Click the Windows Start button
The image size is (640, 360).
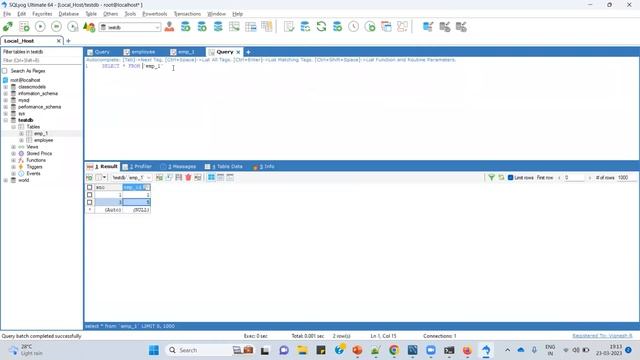pyautogui.click(x=154, y=350)
